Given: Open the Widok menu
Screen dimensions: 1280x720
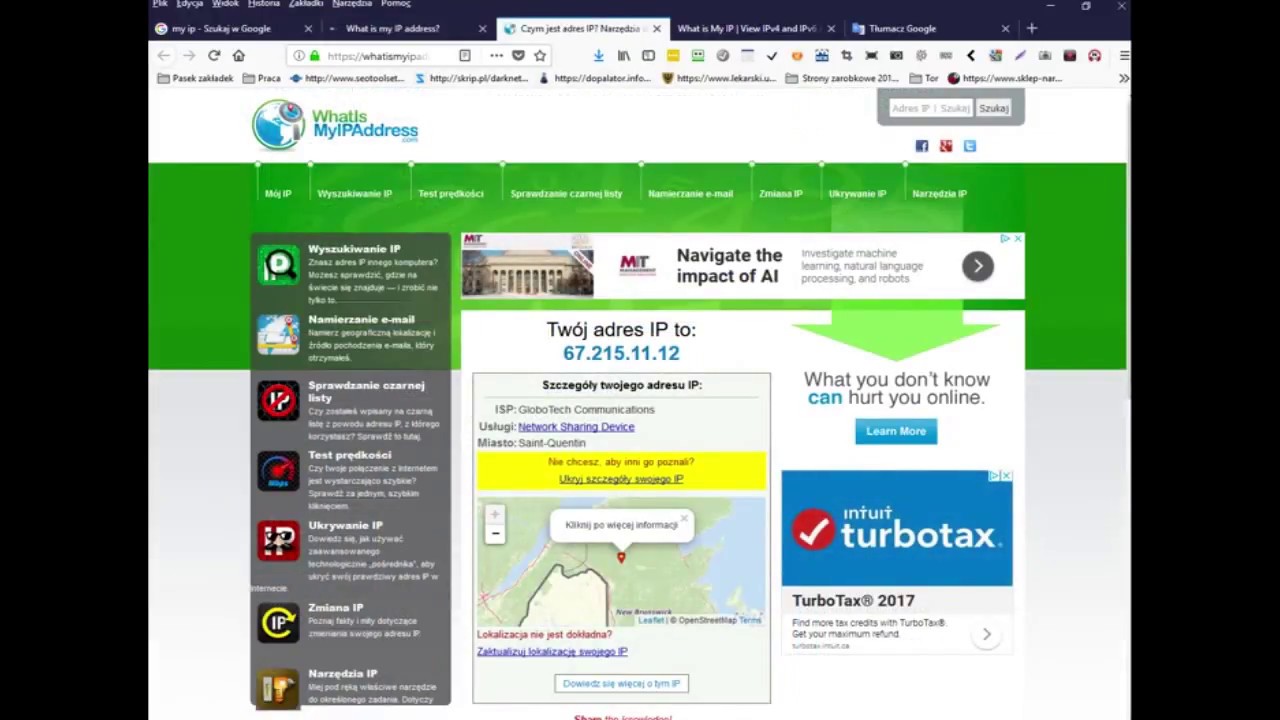Looking at the screenshot, I should click(225, 4).
